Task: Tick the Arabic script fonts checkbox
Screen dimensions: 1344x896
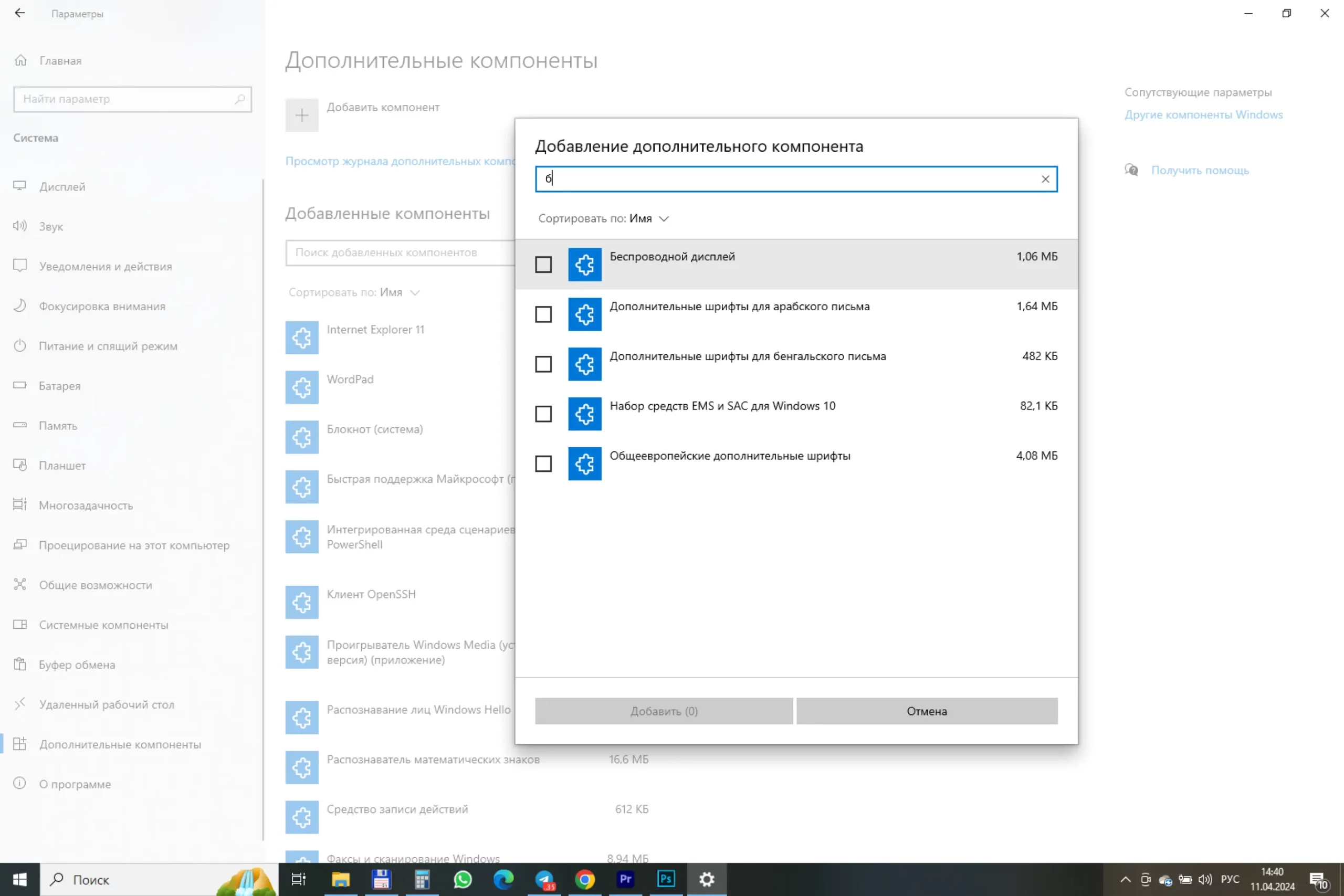Action: click(543, 314)
